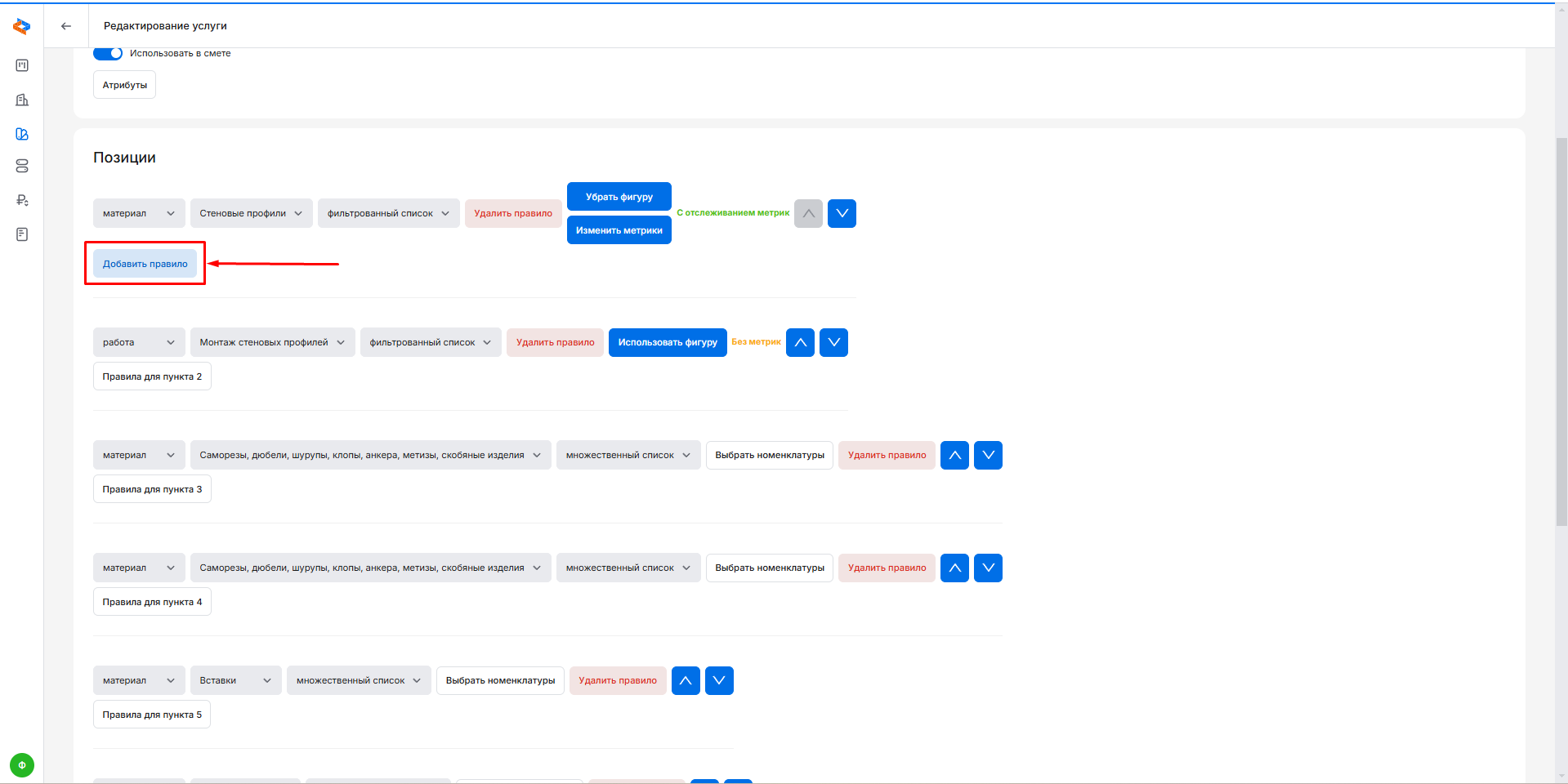This screenshot has height=784, width=1568.
Task: Click the orange-blue app logo
Action: (22, 27)
